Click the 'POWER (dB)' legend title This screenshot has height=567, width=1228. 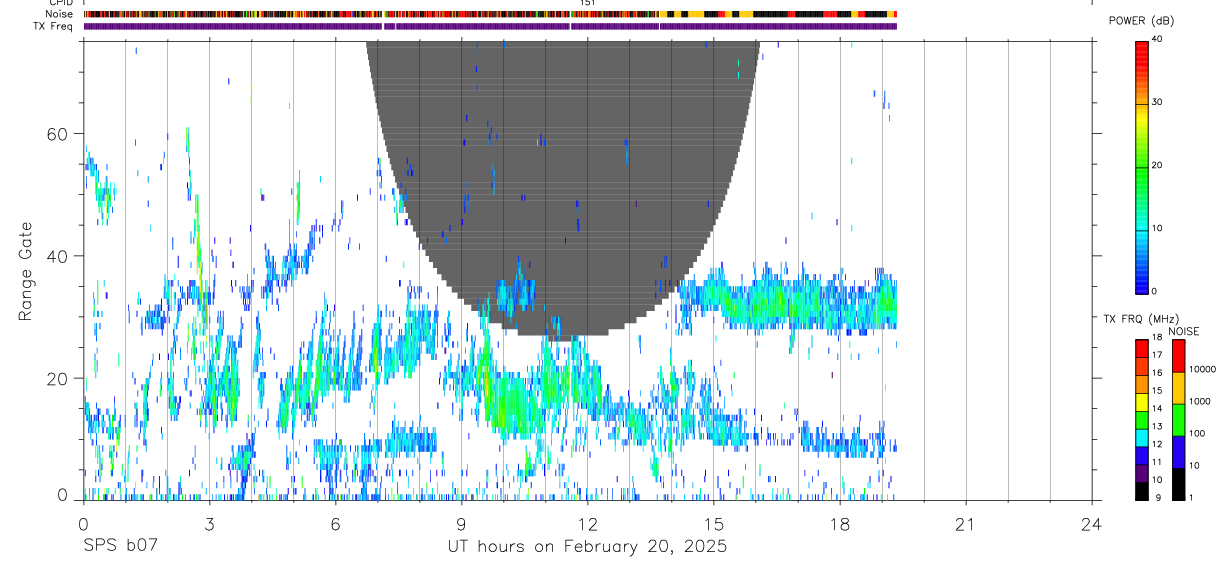tap(1142, 21)
